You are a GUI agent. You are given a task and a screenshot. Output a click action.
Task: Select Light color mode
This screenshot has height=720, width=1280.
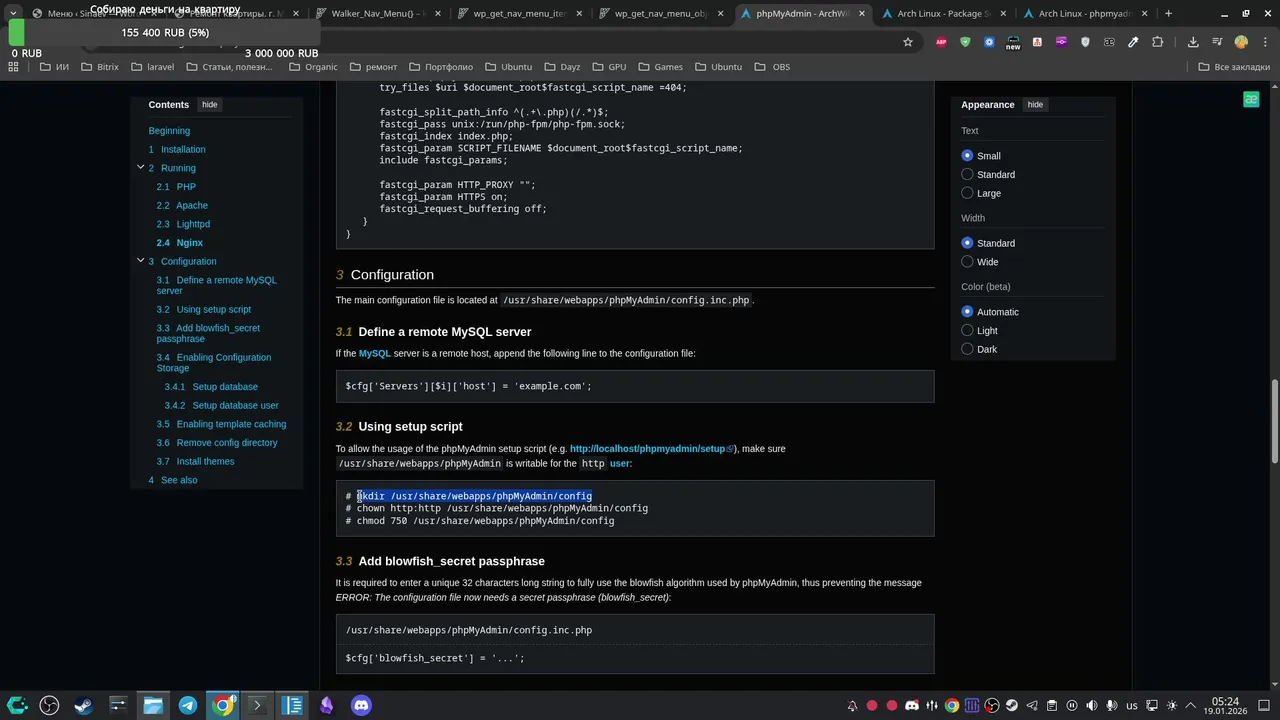pos(967,331)
